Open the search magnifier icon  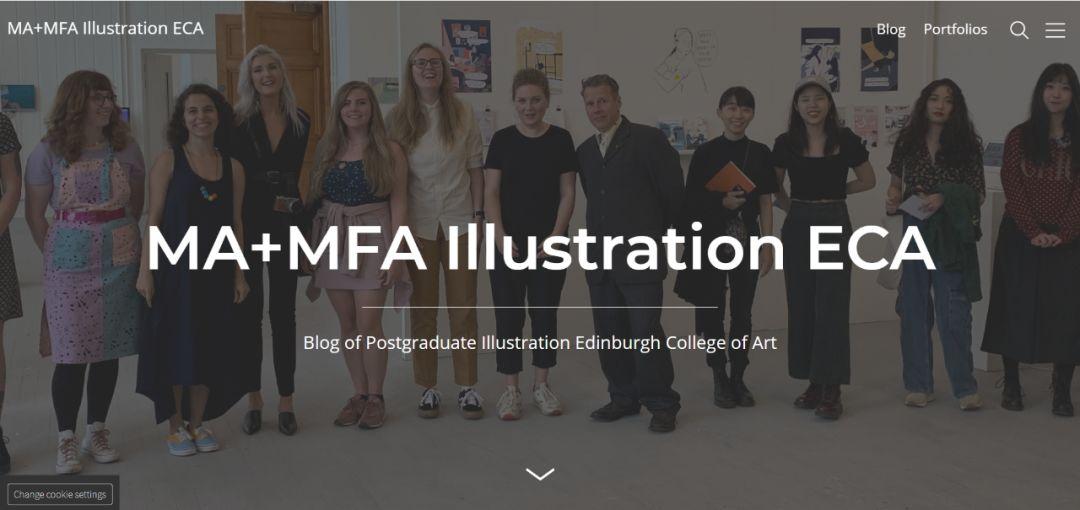coord(1019,30)
